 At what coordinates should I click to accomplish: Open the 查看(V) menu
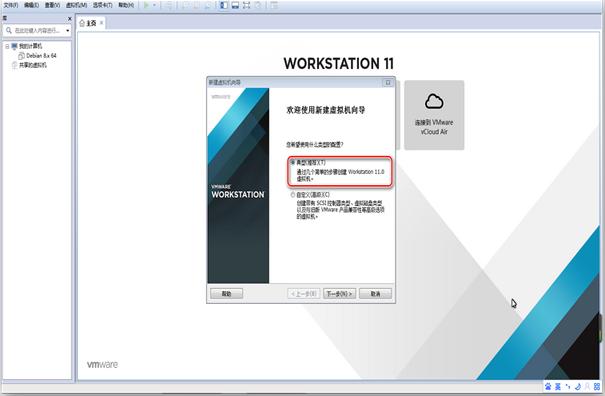click(52, 5)
